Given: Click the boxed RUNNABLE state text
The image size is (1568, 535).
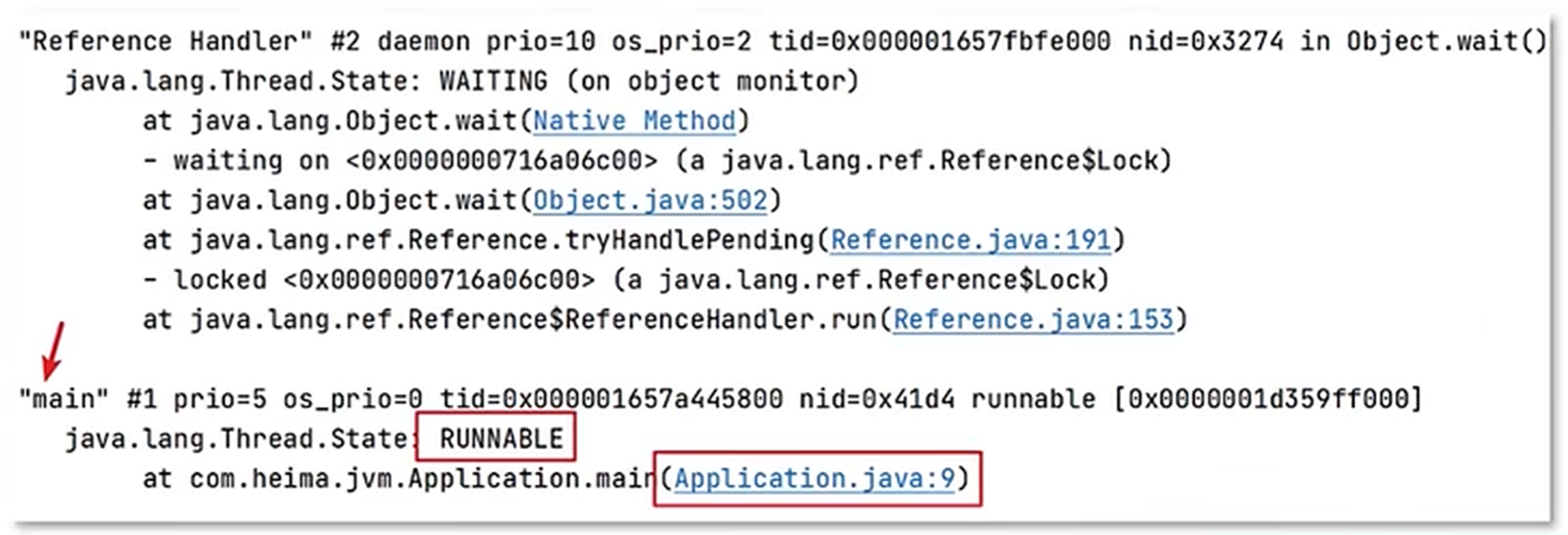Looking at the screenshot, I should pyautogui.click(x=501, y=439).
